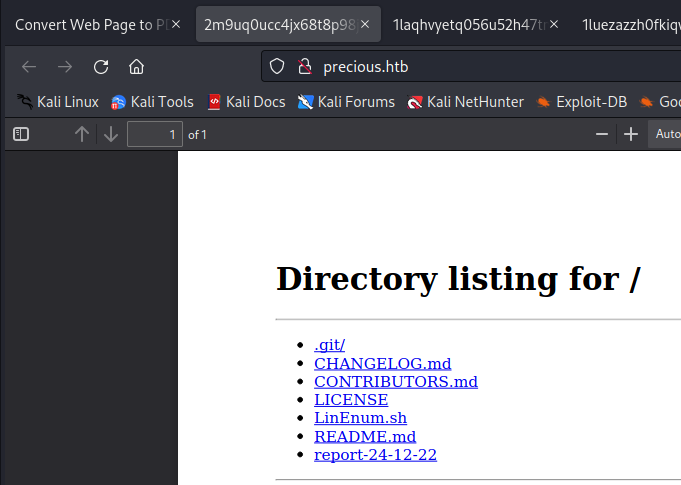Open the Kali NetHunter bookmark
The height and width of the screenshot is (485, 681).
tap(465, 102)
